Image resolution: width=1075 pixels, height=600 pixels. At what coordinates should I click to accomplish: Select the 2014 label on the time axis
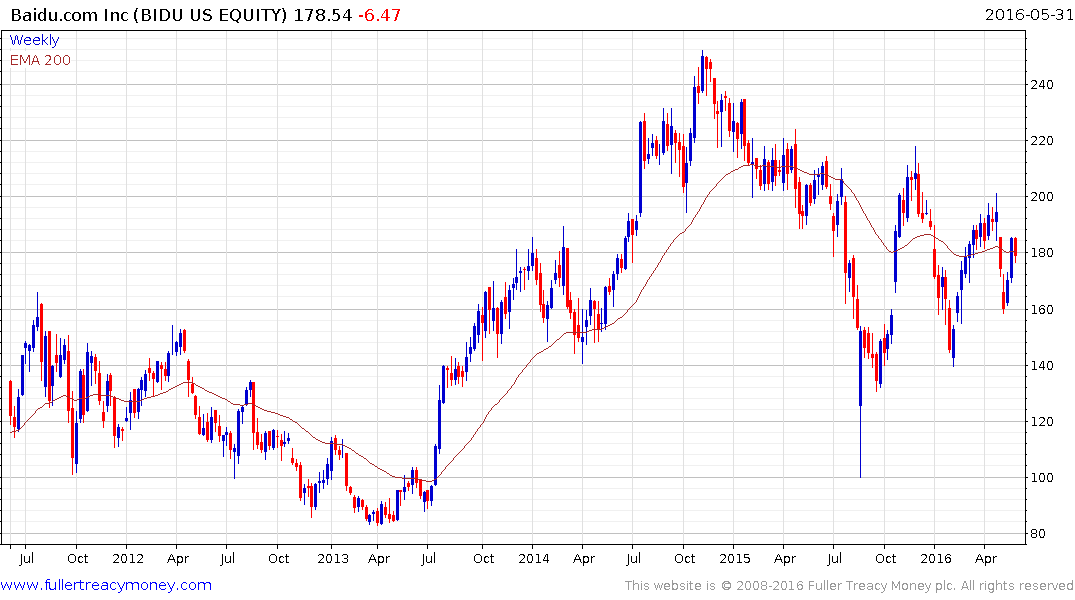point(534,558)
